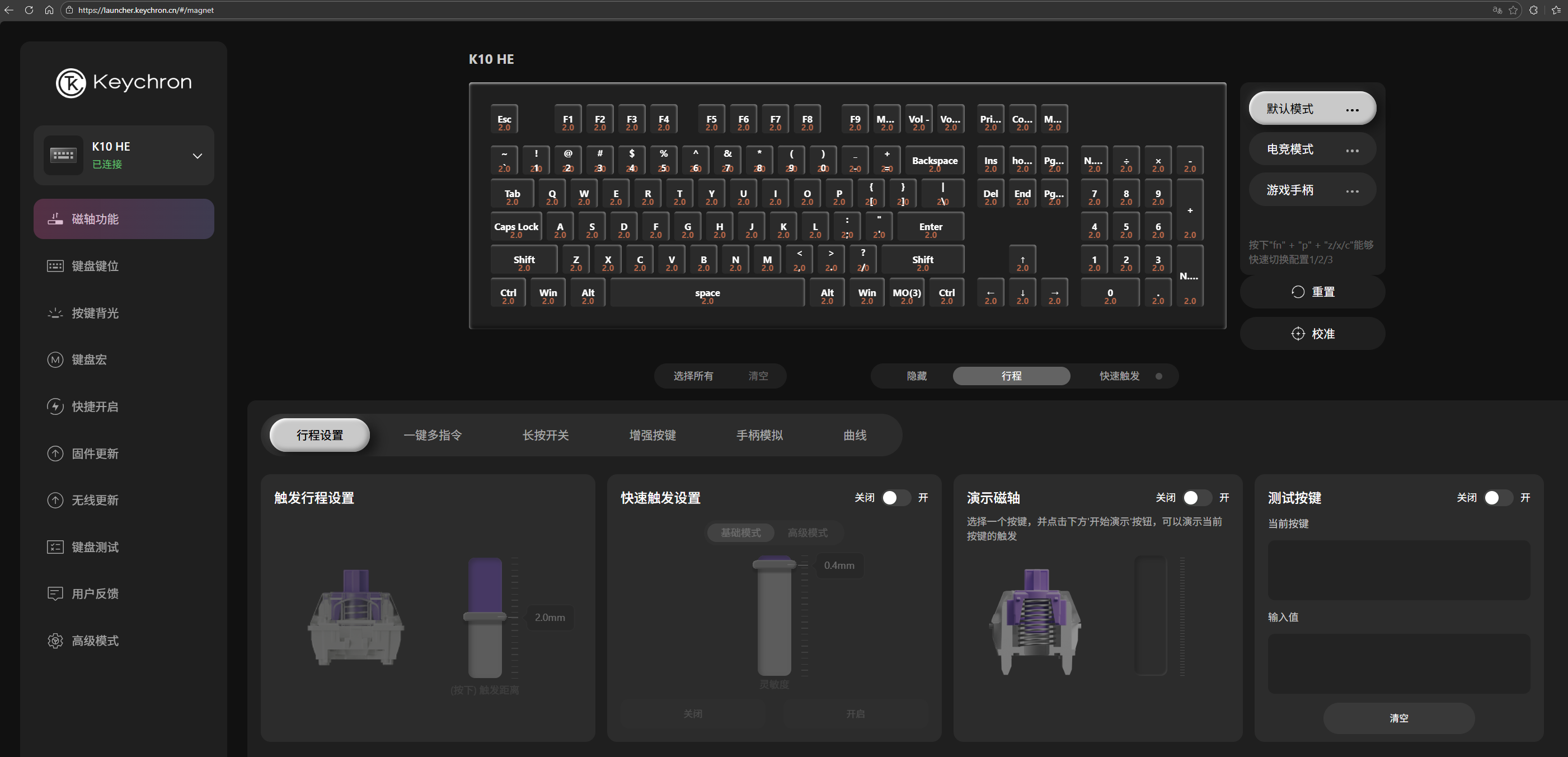This screenshot has height=757, width=1568.
Task: Switch to the 一键多指令 tab
Action: [432, 435]
